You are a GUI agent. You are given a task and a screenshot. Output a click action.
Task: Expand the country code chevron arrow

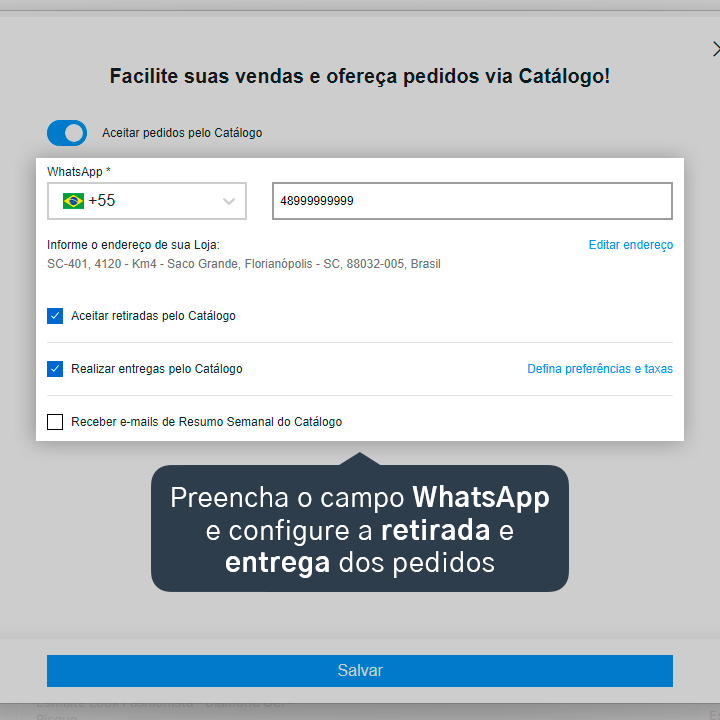[229, 201]
